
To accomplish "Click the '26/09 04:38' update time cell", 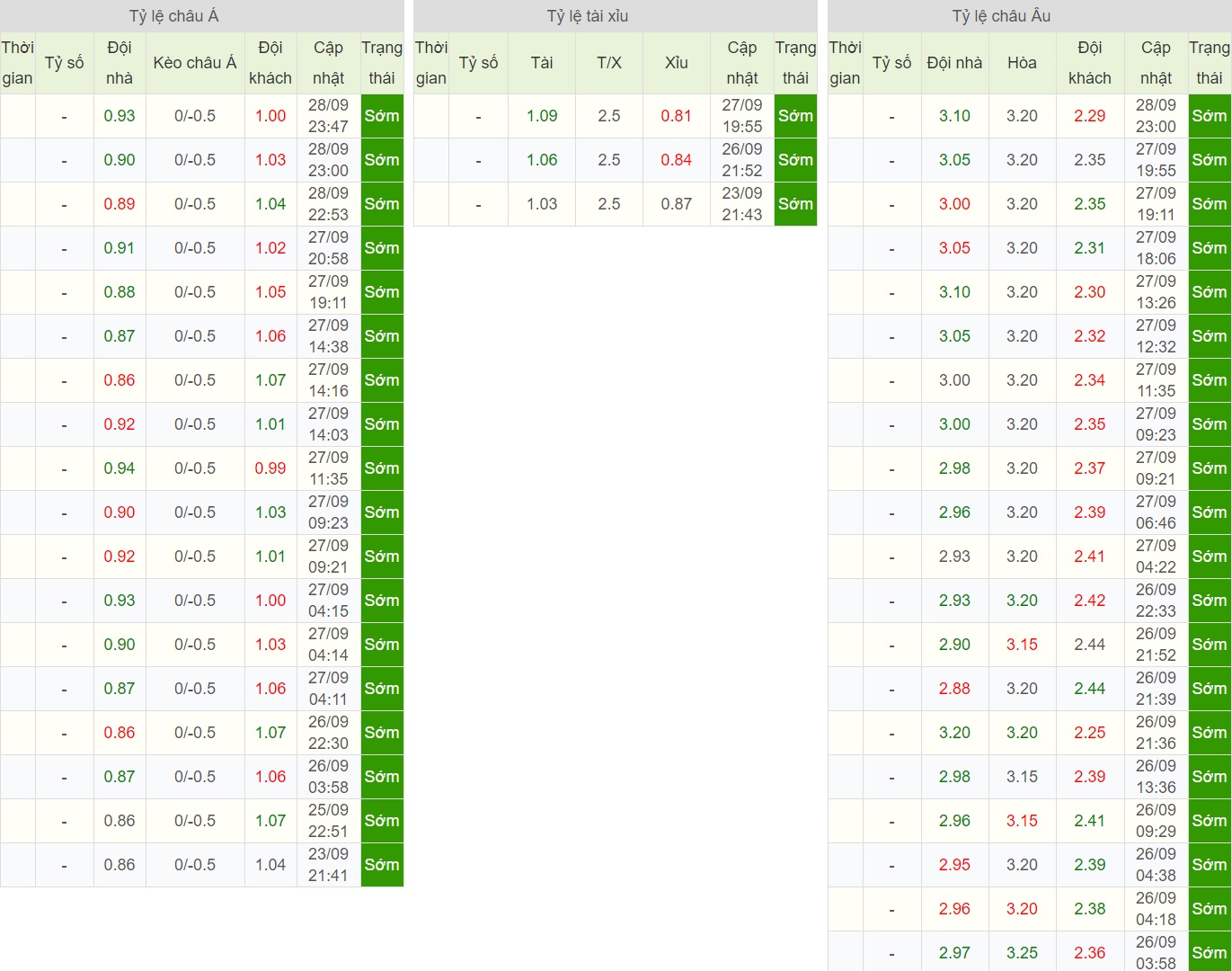I will [x=1156, y=865].
